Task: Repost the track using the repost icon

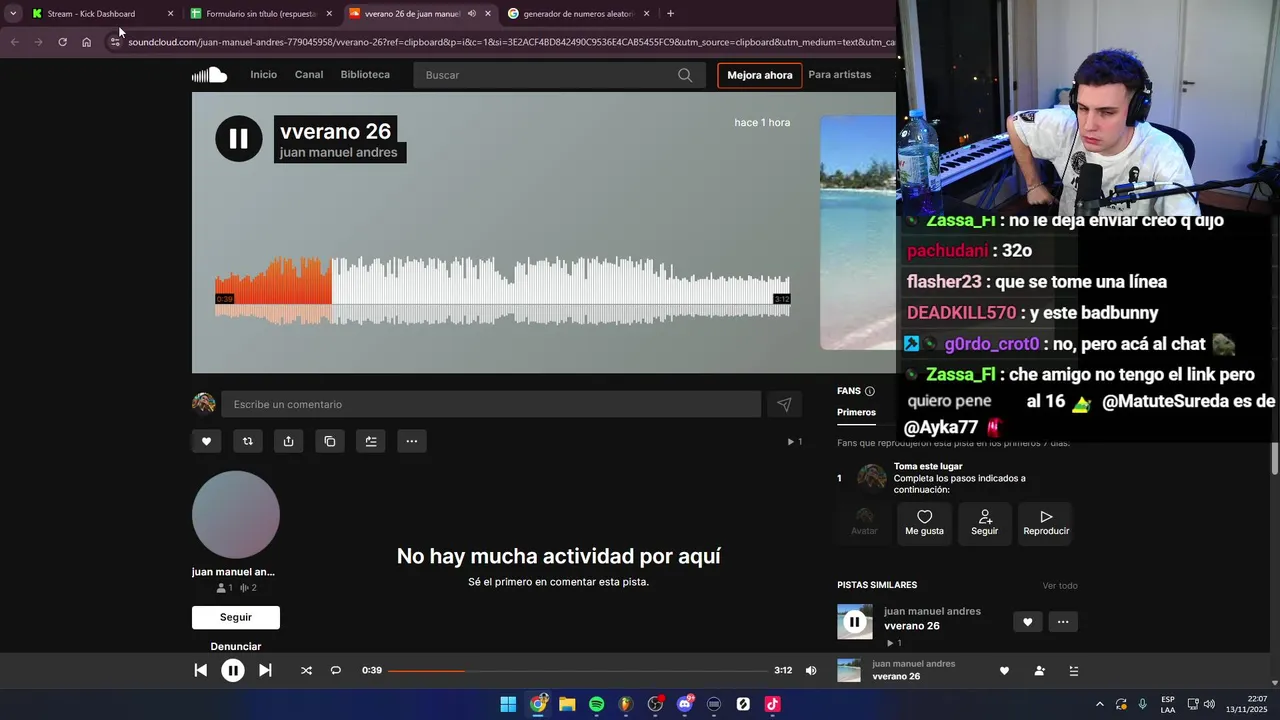Action: tap(247, 441)
